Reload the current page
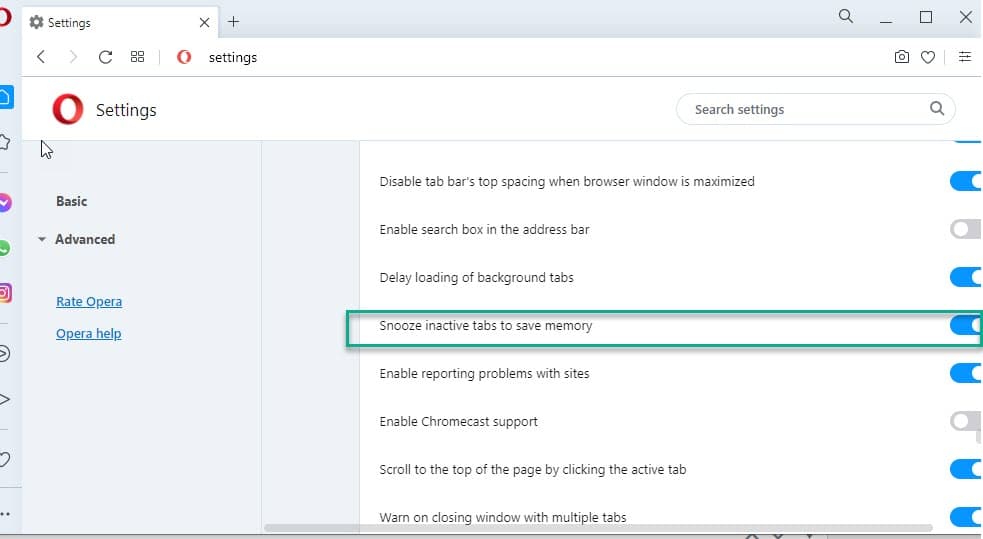Viewport: 983px width, 539px height. tap(105, 57)
